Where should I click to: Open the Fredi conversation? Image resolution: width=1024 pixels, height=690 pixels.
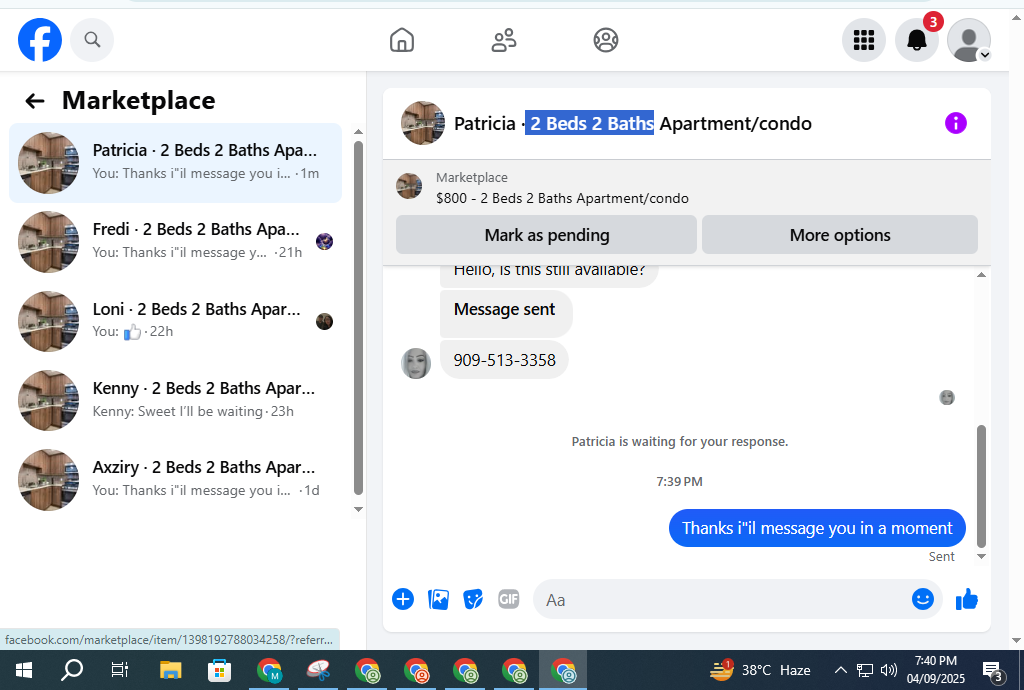point(175,242)
